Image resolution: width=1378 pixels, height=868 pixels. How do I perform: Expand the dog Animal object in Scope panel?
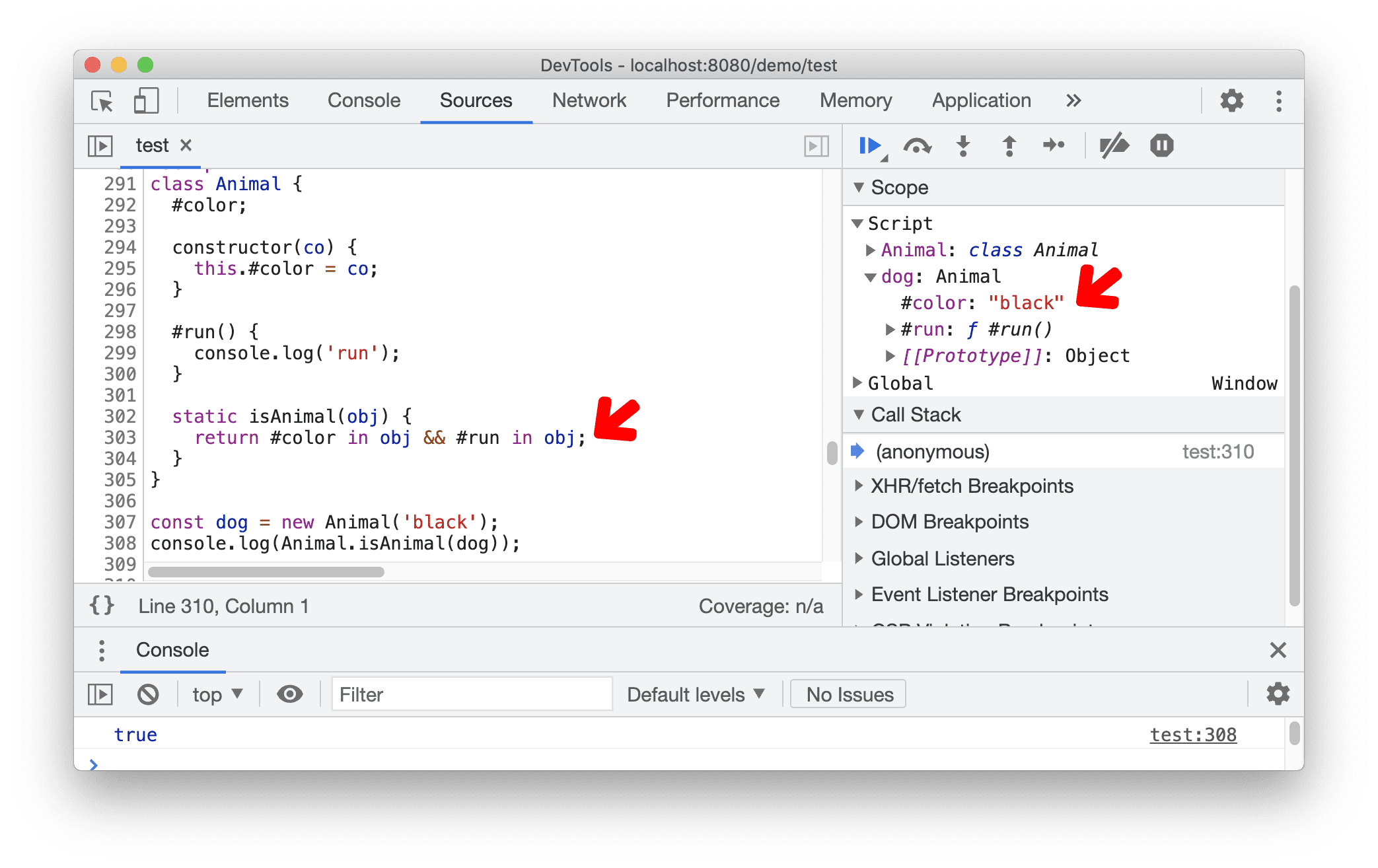[x=867, y=275]
